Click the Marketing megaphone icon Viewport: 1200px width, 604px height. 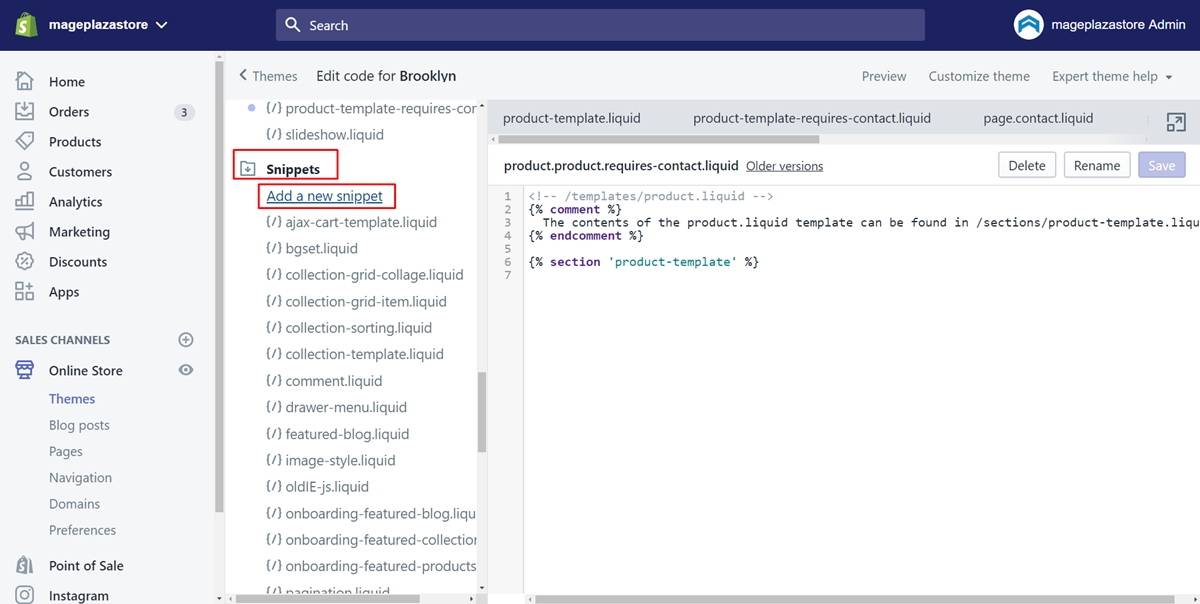(x=25, y=232)
